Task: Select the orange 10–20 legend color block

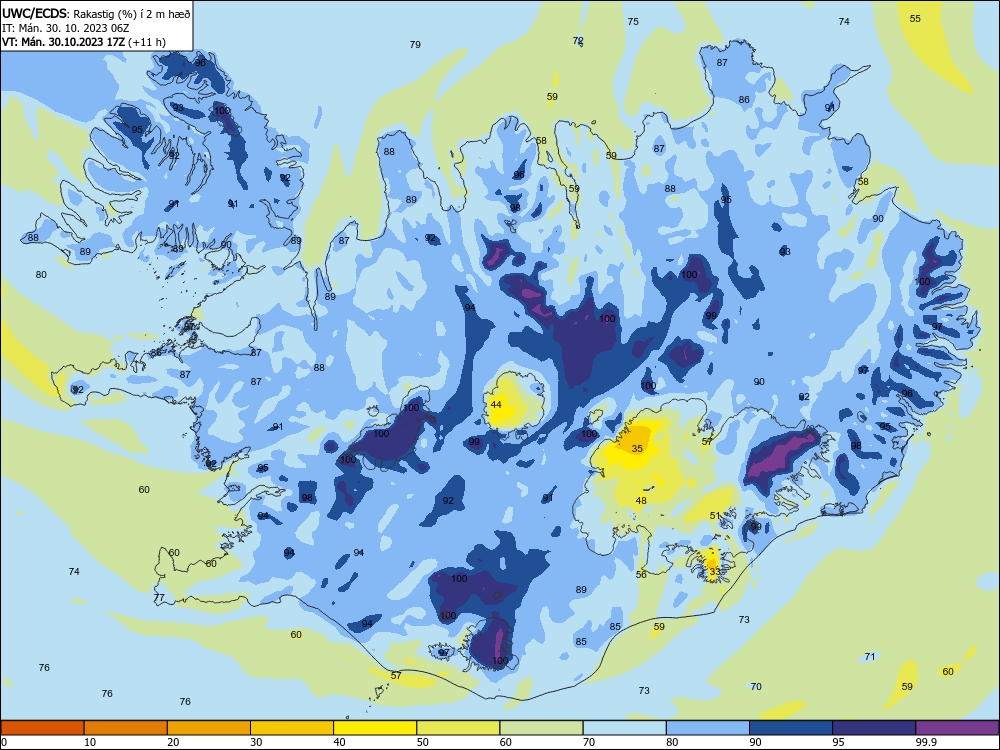Action: 126,728
